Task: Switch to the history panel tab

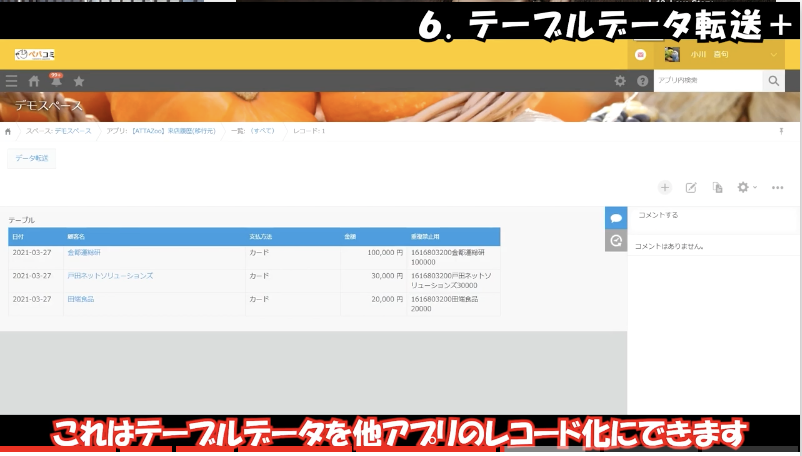Action: tap(616, 241)
